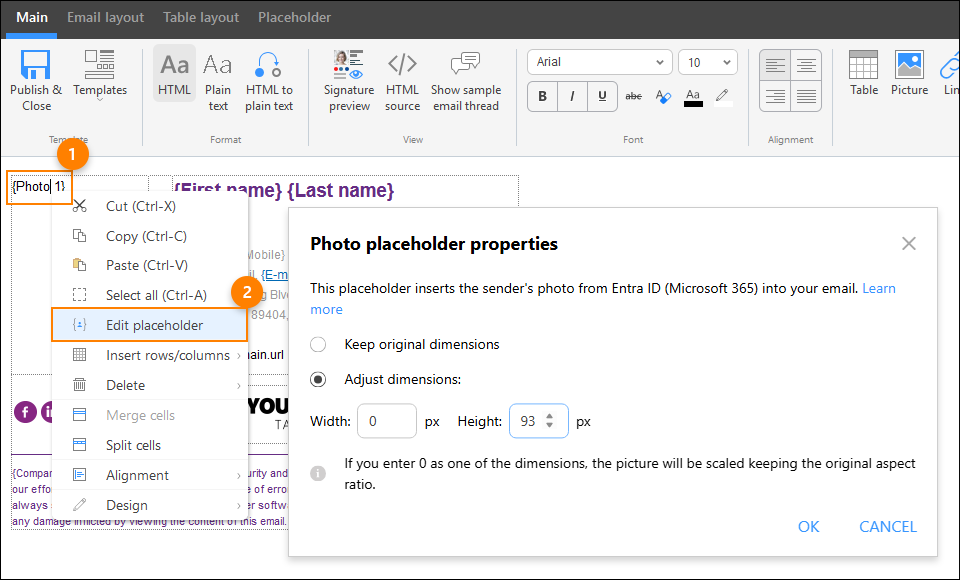Image resolution: width=960 pixels, height=580 pixels.
Task: Switch to Email layout tab
Action: coord(105,17)
